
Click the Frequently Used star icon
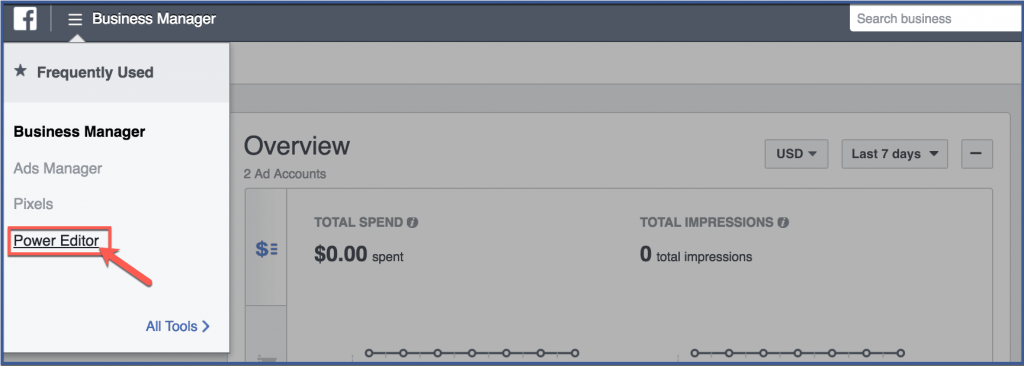[21, 71]
